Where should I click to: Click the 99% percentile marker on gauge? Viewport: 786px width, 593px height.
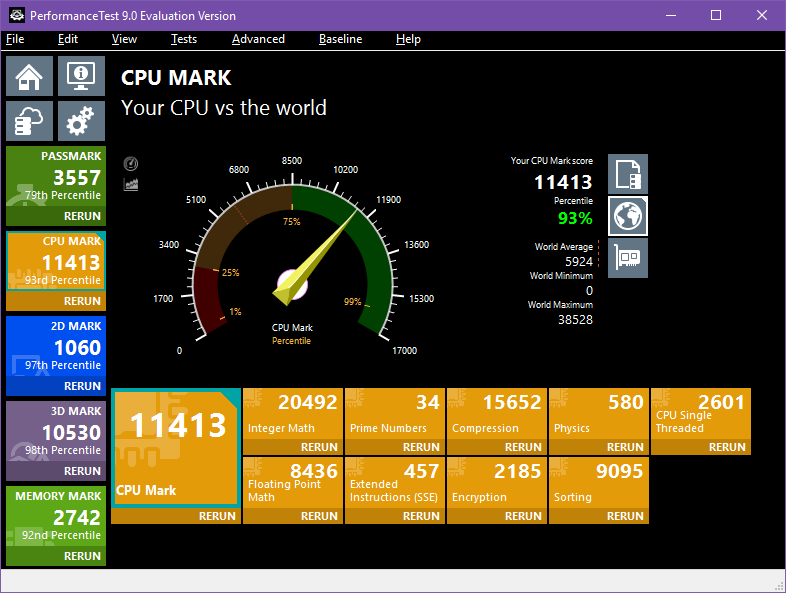coord(352,301)
